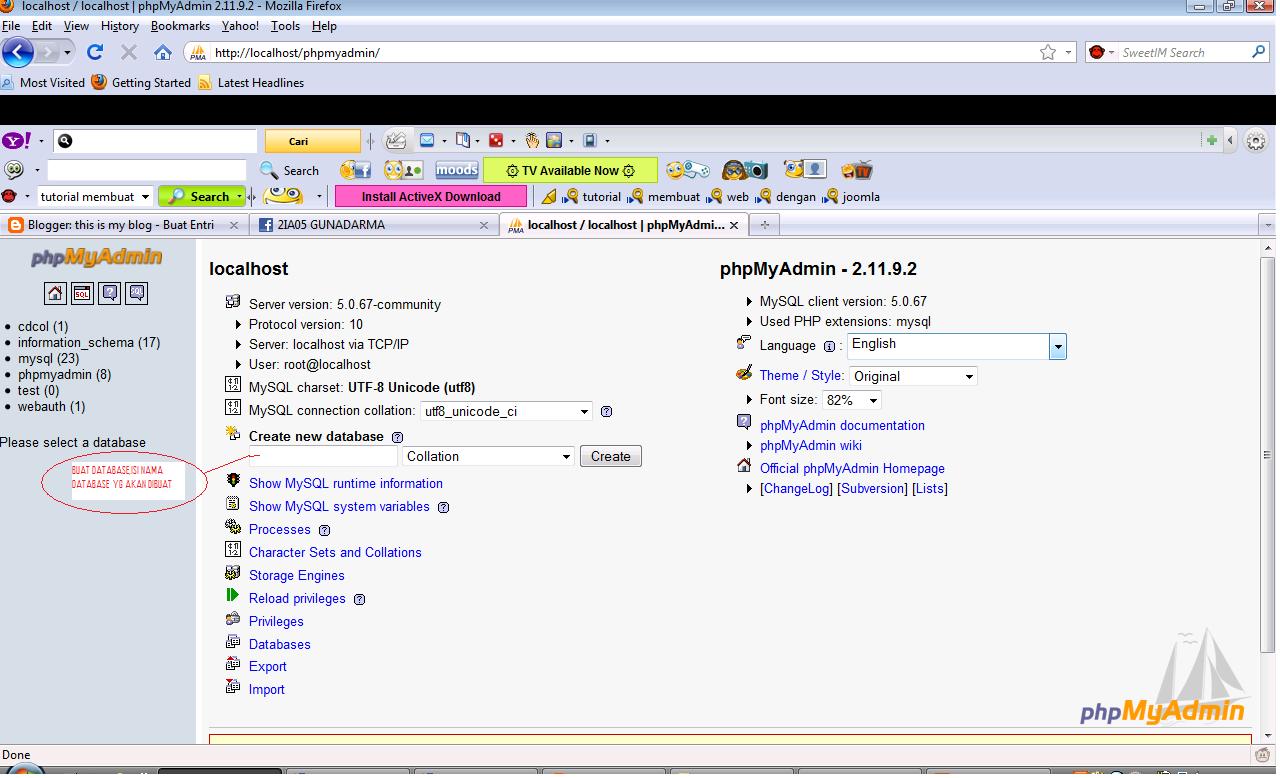1280x778 pixels.
Task: Open the Tools menu
Action: [285, 26]
